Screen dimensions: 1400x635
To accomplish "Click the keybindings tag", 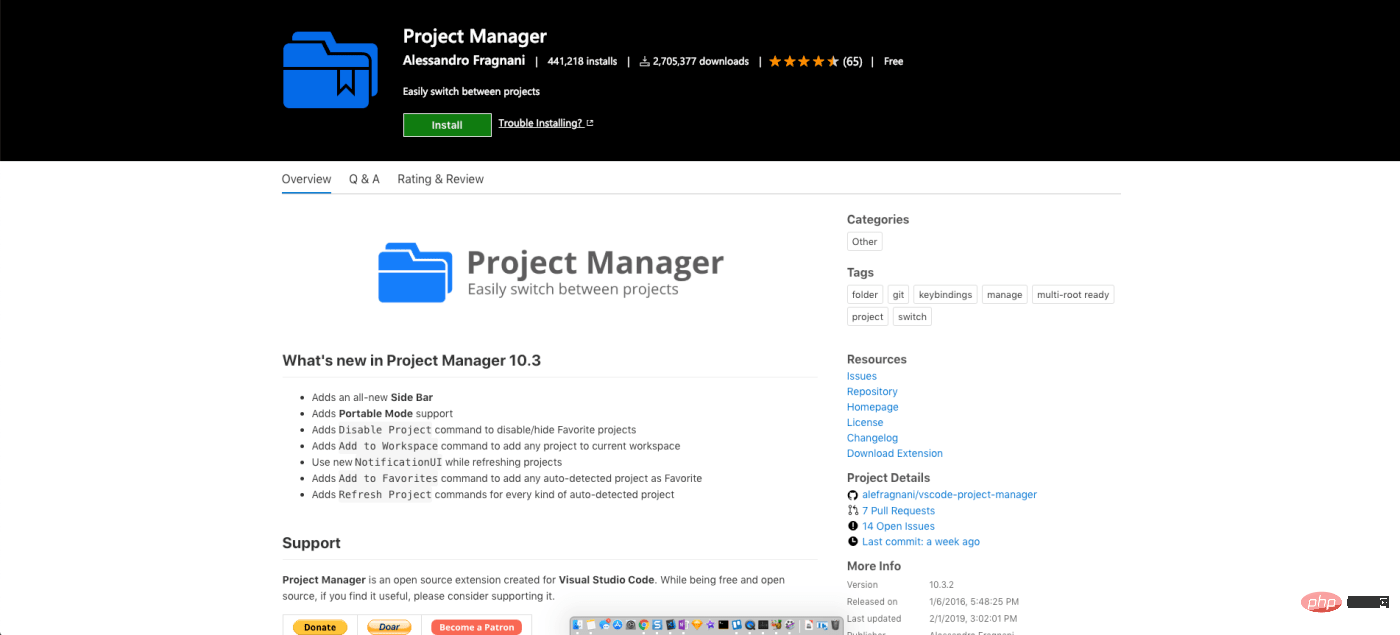I will [x=945, y=295].
